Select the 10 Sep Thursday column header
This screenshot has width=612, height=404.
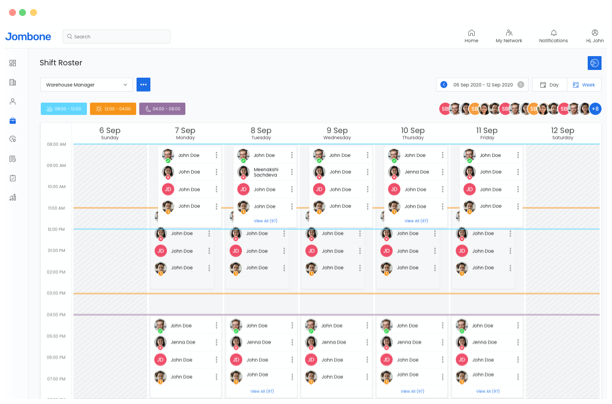(413, 133)
